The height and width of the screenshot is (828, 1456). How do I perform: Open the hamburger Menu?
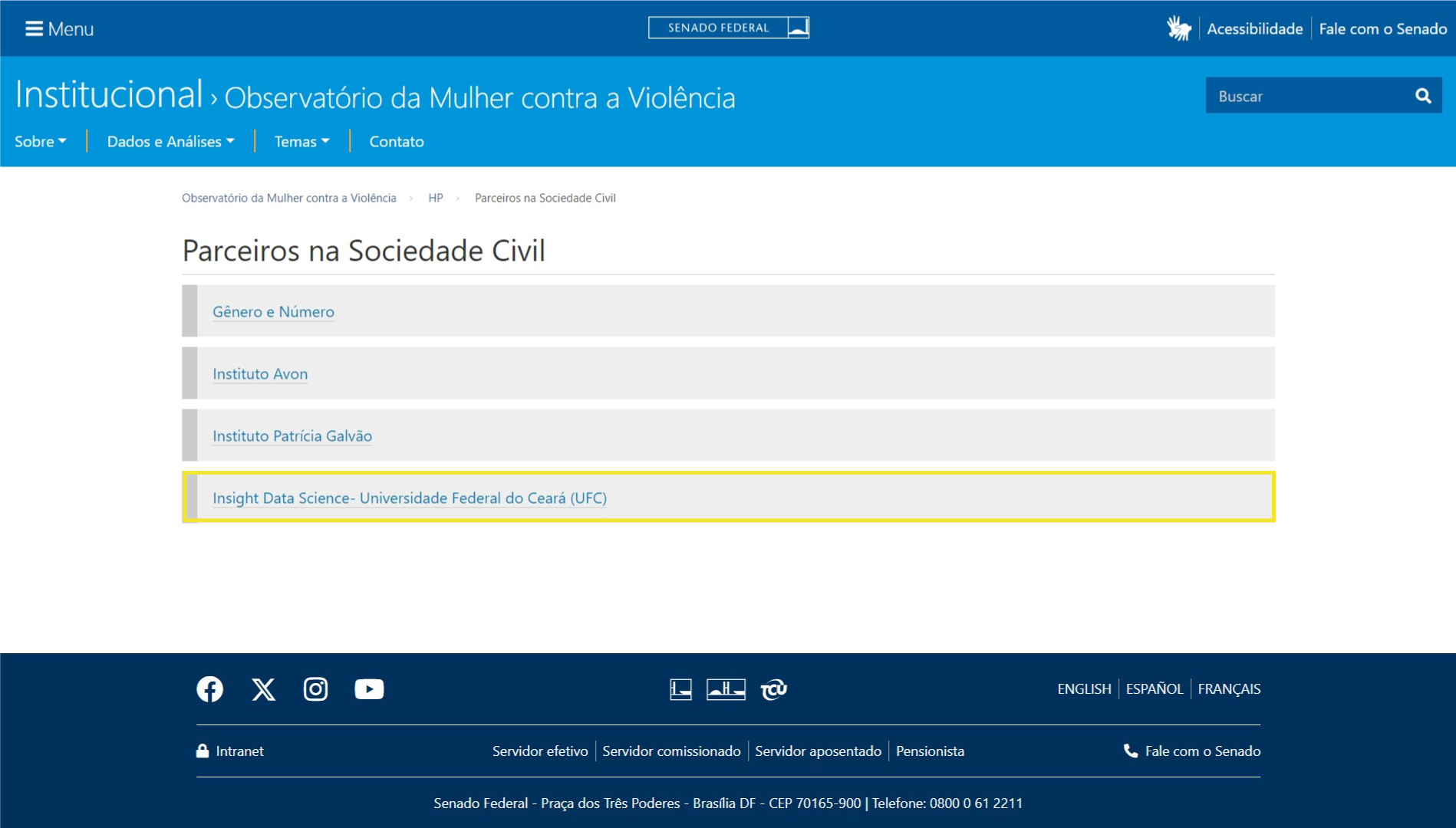[x=59, y=28]
